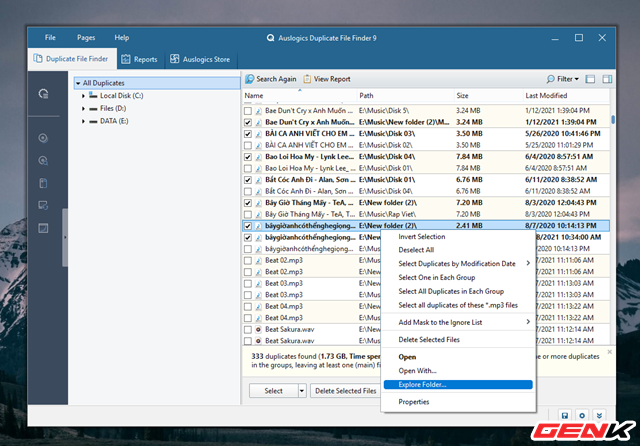
Task: Uncheck Bao Loi Hoa My Disk 04 checkbox
Action: click(248, 157)
